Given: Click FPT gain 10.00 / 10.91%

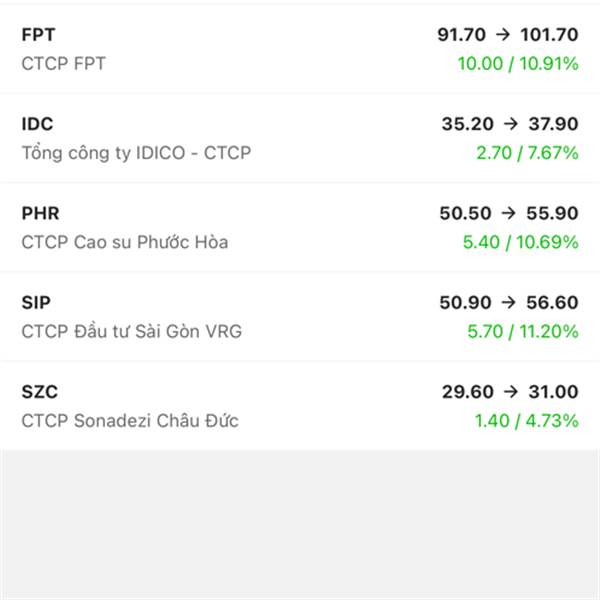Looking at the screenshot, I should point(517,64).
